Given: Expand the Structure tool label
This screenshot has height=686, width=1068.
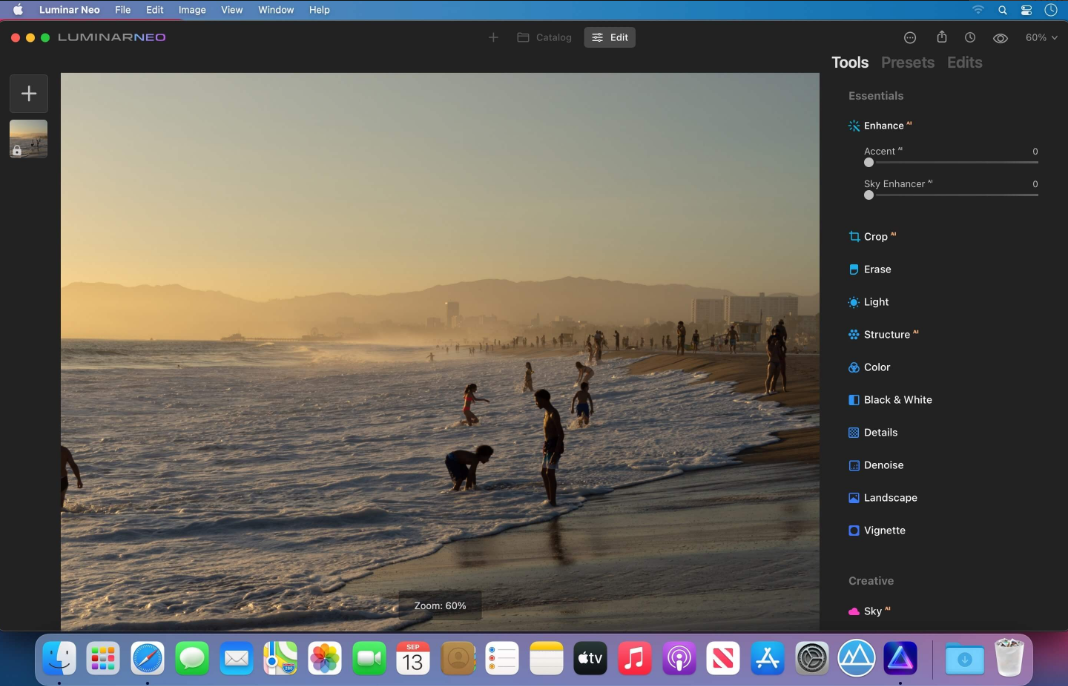Looking at the screenshot, I should point(887,335).
